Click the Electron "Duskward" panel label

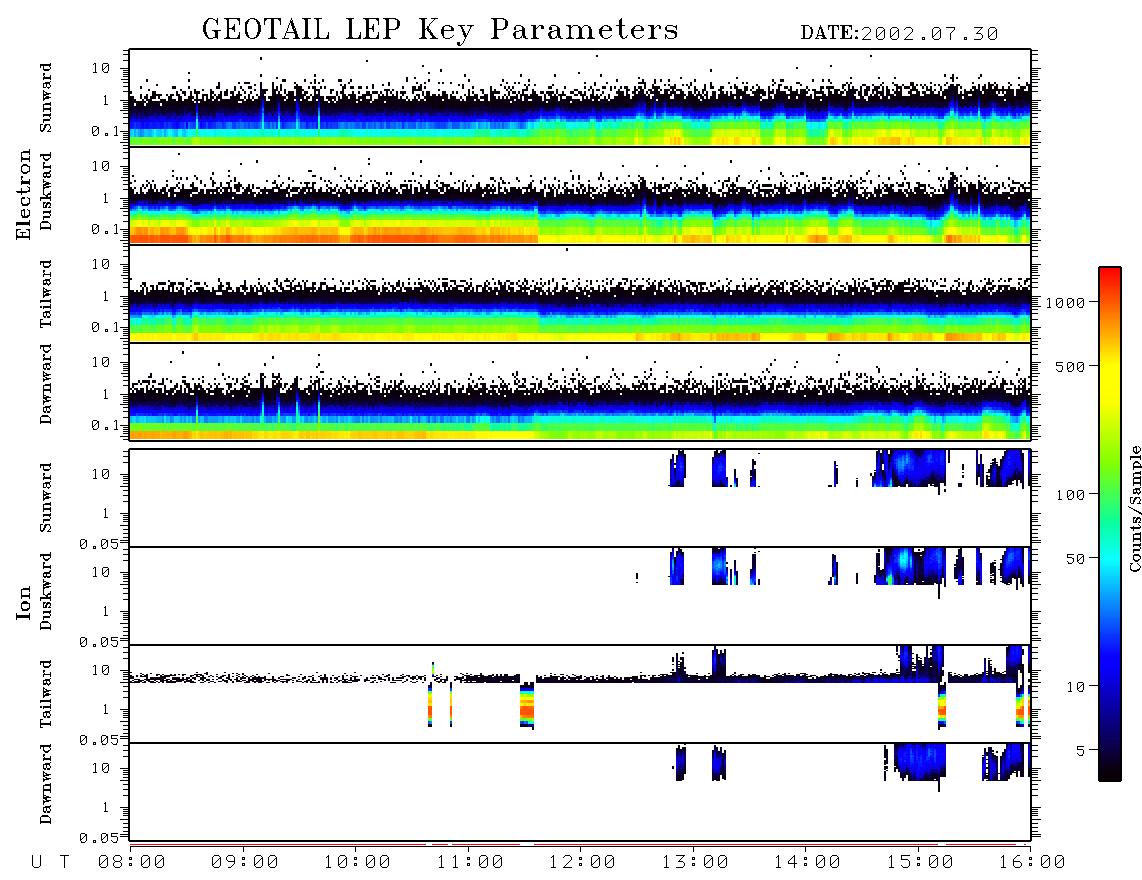[46, 192]
